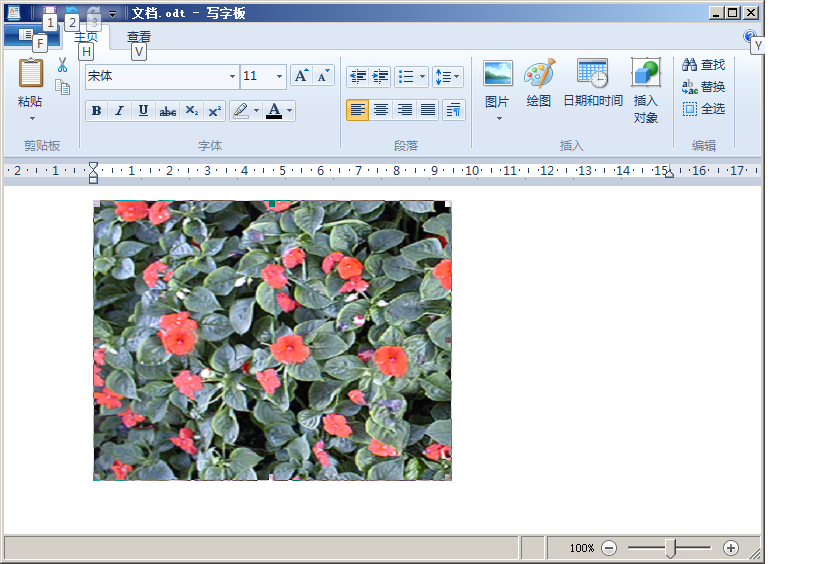This screenshot has width=819, height=564.
Task: Apply the font color A swatch
Action: (x=274, y=111)
